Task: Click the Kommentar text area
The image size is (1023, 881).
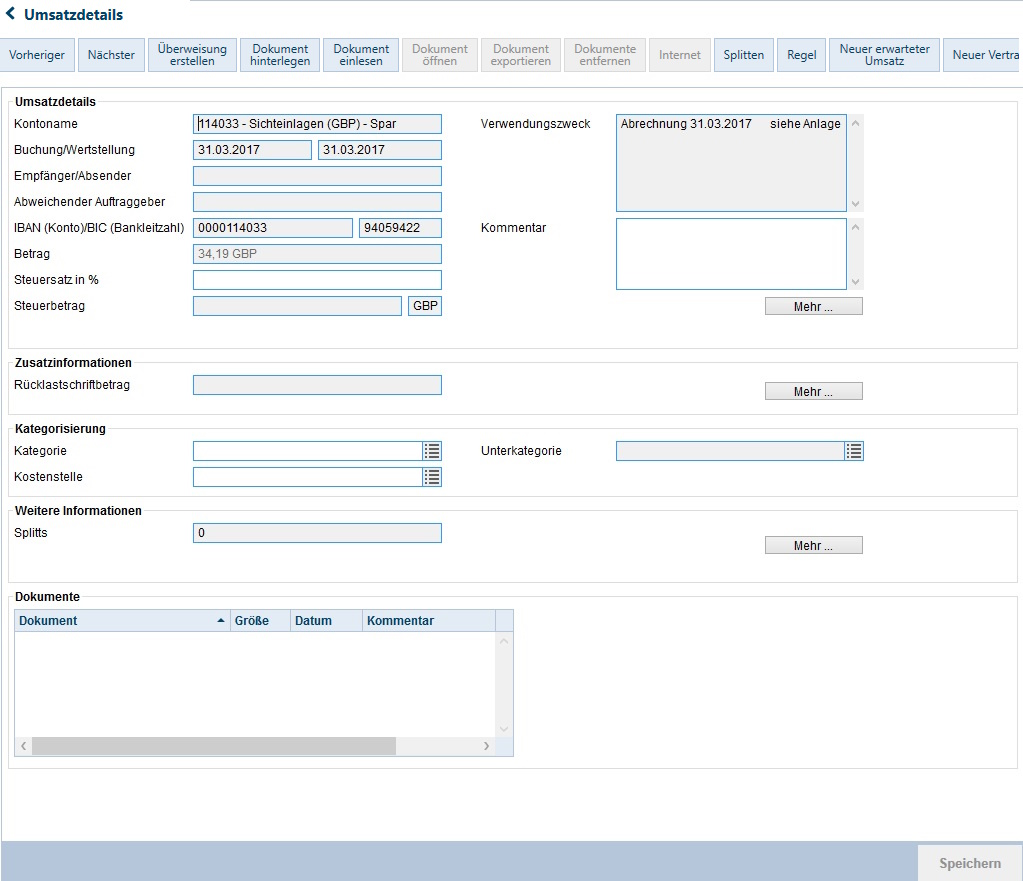Action: click(x=731, y=254)
